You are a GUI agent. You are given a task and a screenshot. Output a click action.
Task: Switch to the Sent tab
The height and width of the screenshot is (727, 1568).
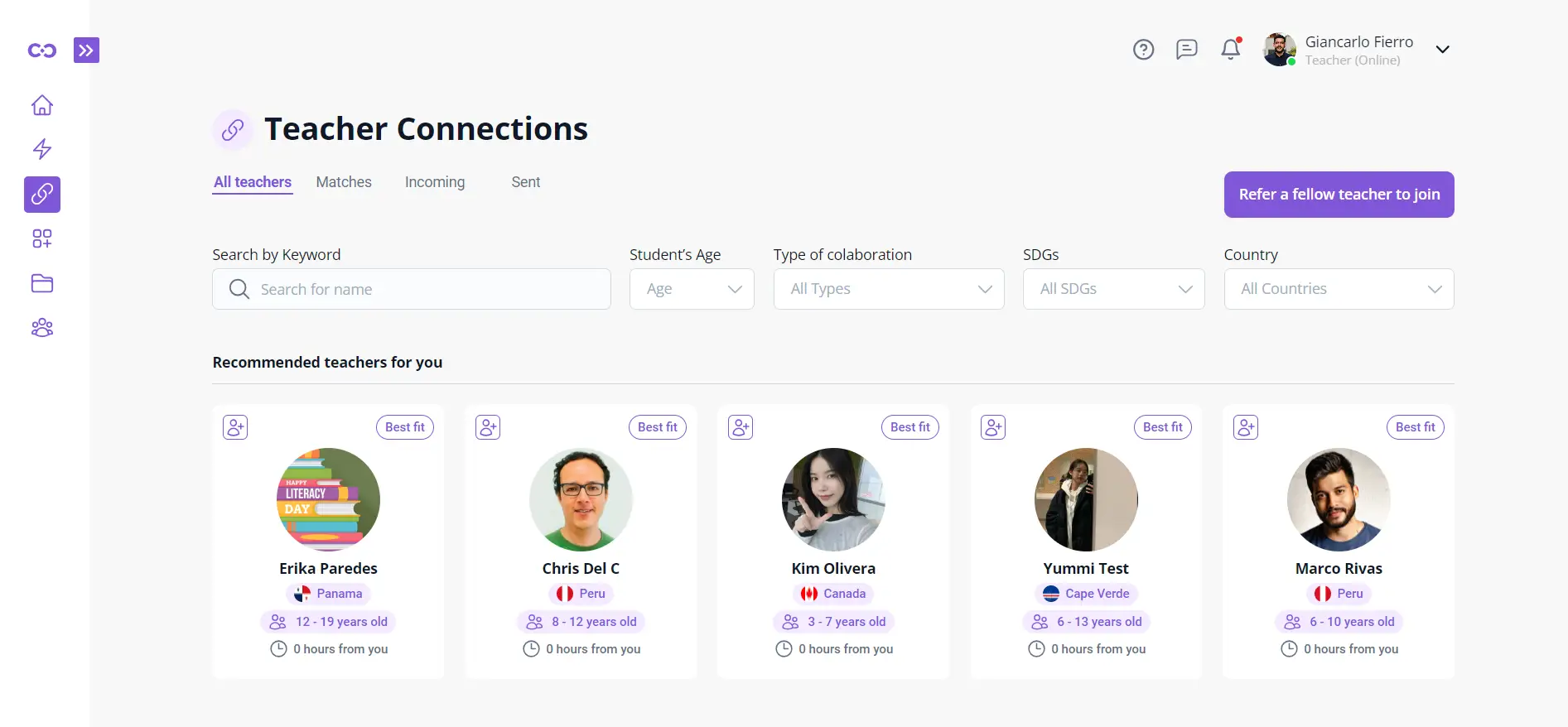pos(526,182)
